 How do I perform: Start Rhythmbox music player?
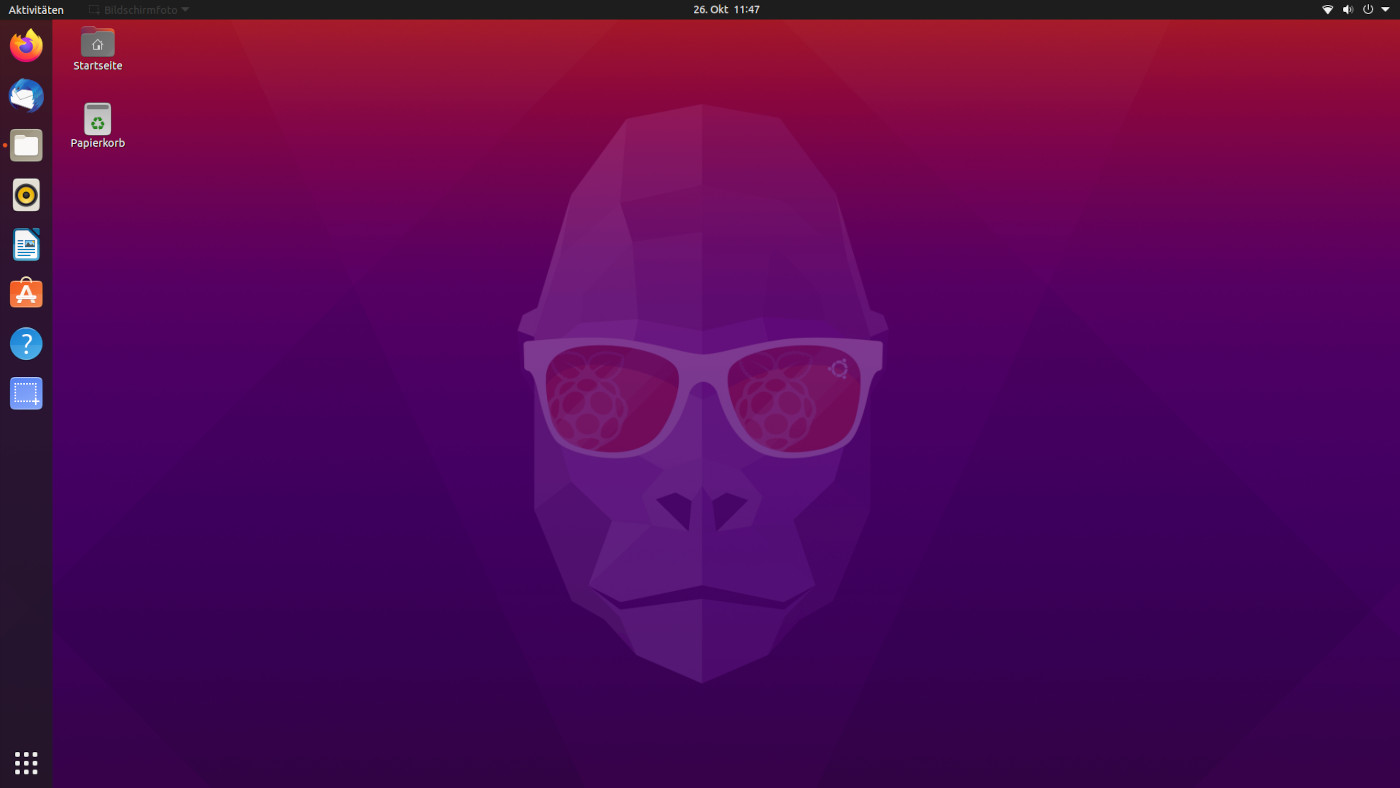[26, 195]
